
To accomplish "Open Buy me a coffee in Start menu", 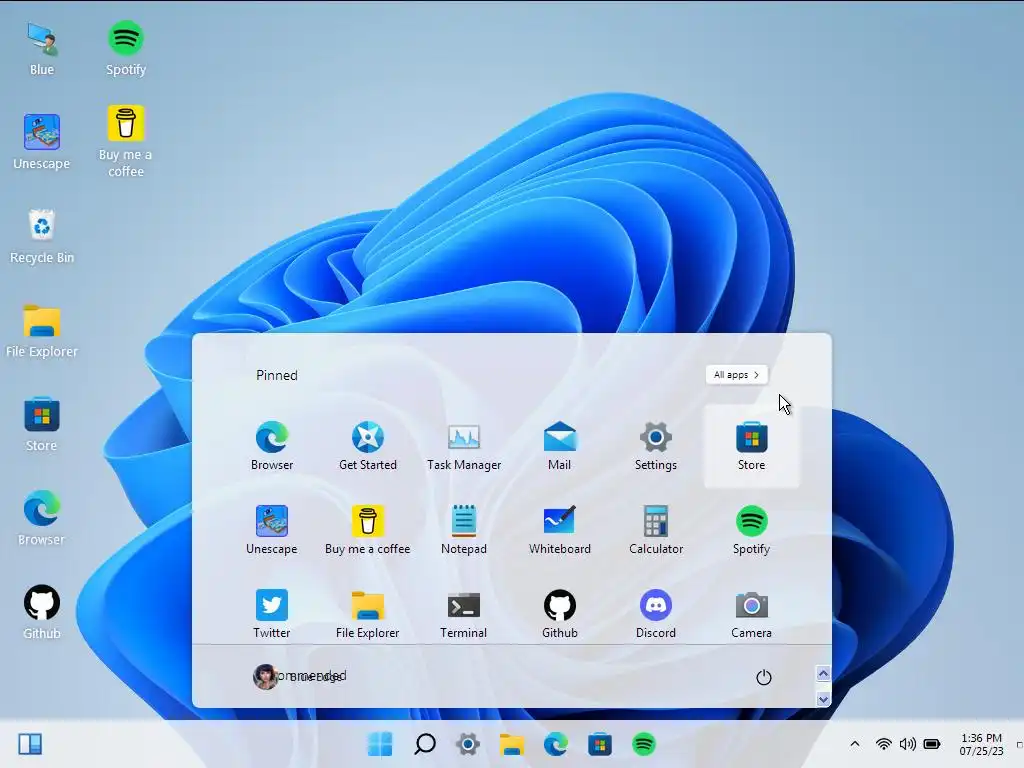I will pos(368,531).
